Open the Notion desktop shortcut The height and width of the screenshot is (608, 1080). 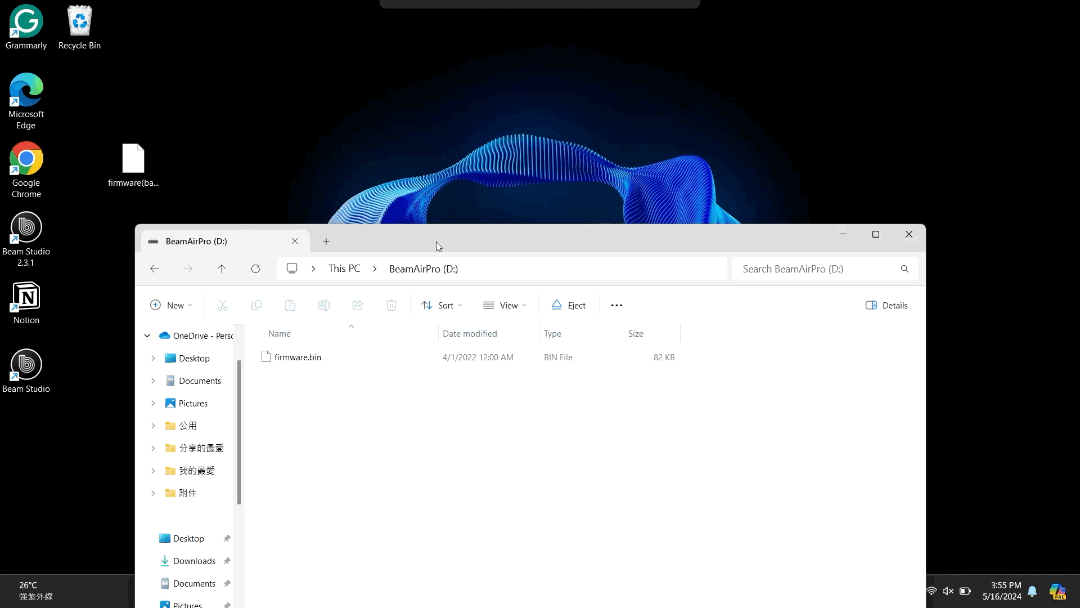(26, 302)
